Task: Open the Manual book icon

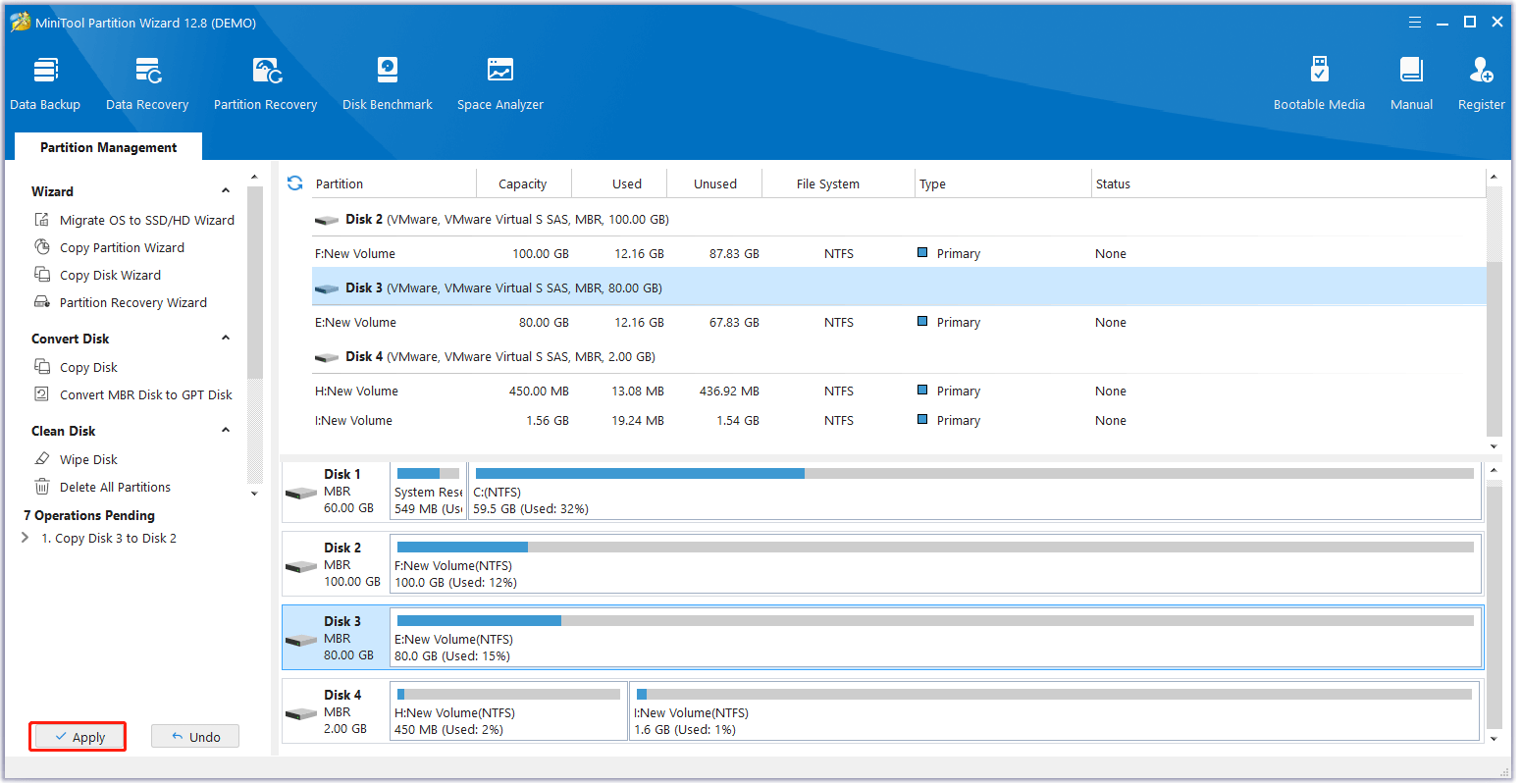Action: (x=1411, y=71)
